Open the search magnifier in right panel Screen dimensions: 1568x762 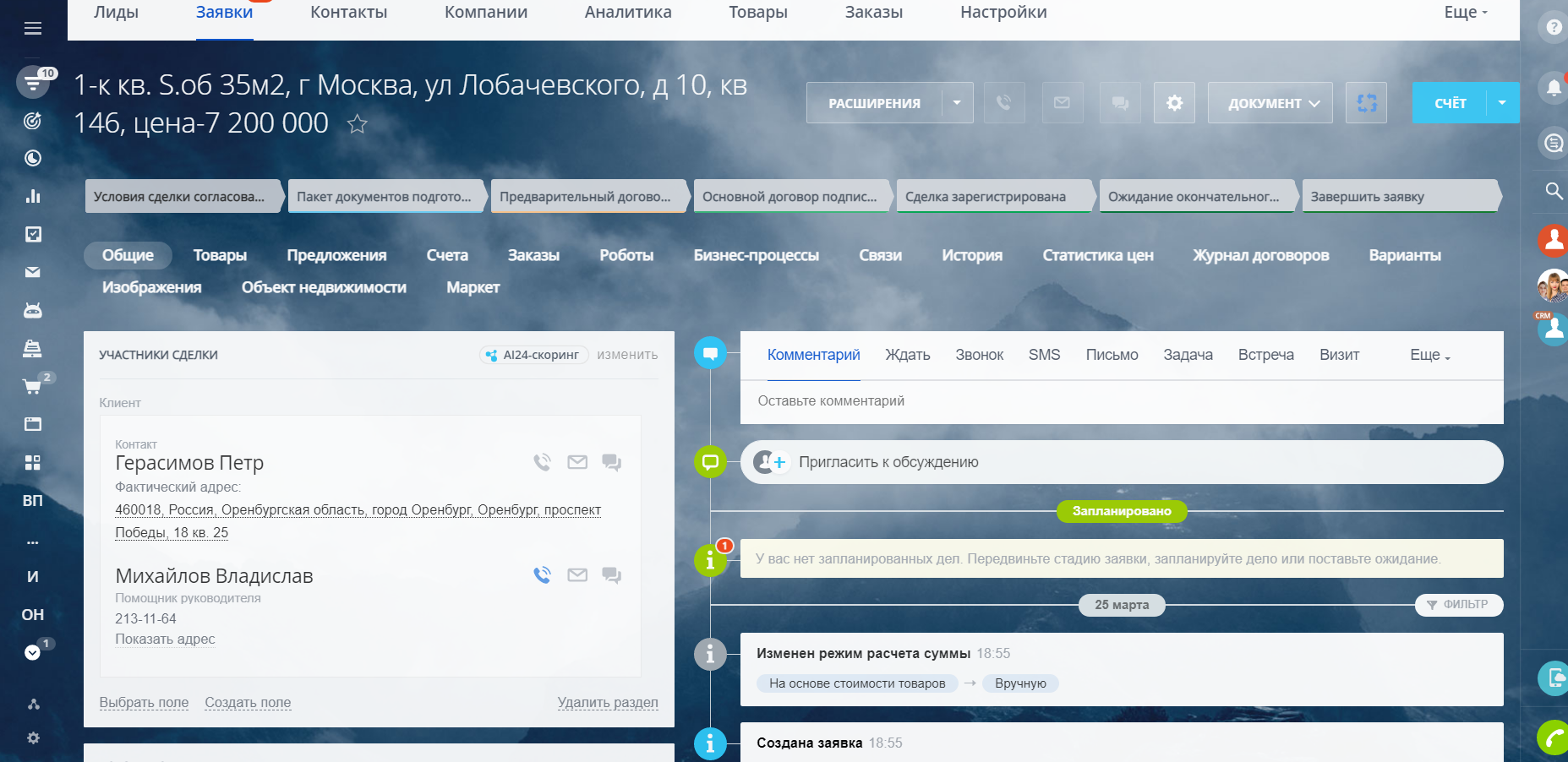point(1554,191)
